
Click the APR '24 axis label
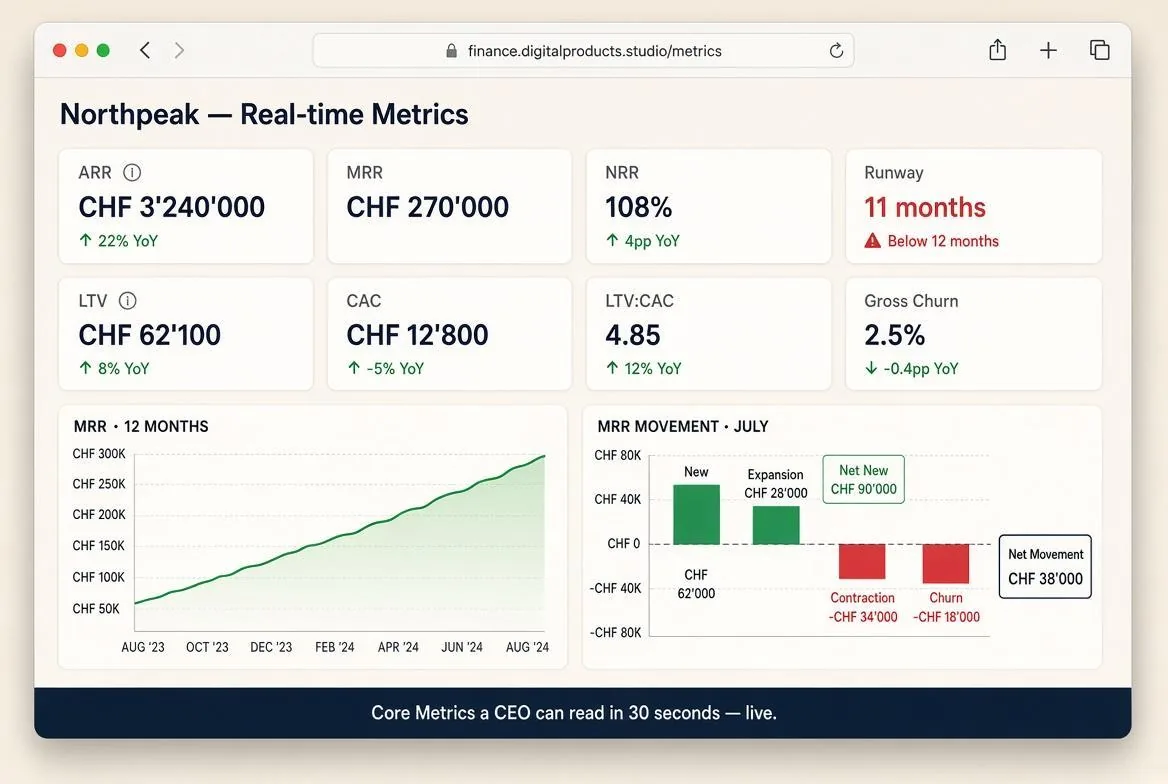tap(399, 647)
